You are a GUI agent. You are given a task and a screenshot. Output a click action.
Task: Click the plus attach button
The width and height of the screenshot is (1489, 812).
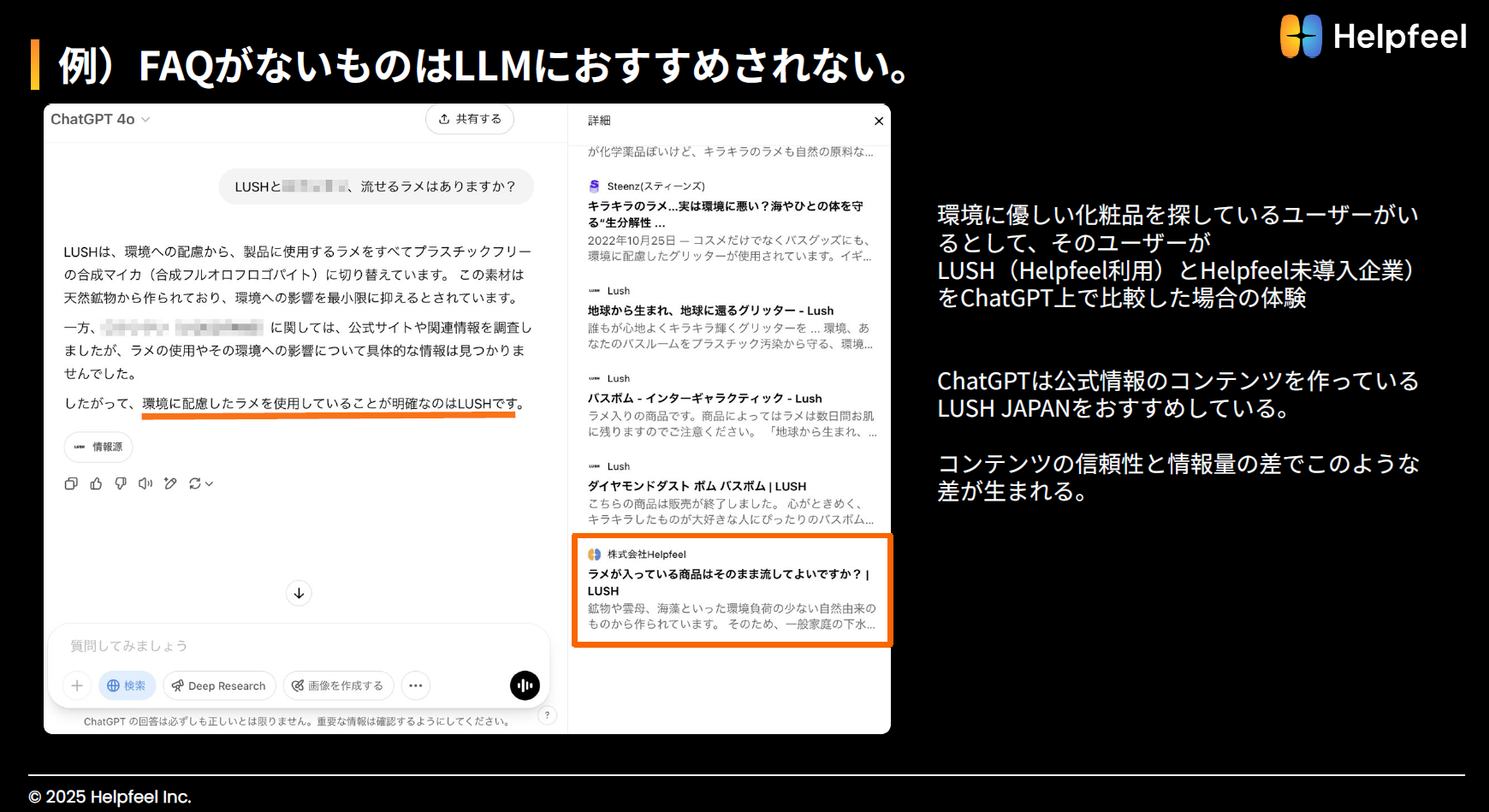[x=77, y=685]
